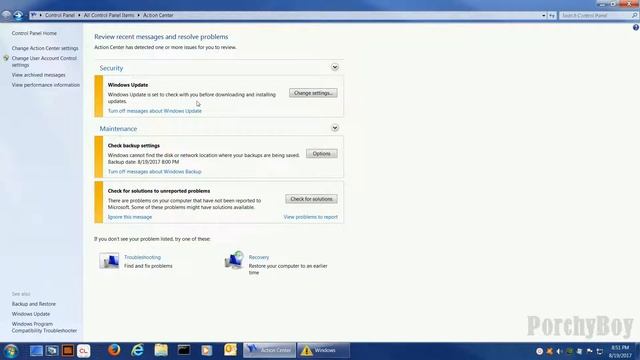Open View archived messages
This screenshot has height=360, width=640.
[38, 75]
